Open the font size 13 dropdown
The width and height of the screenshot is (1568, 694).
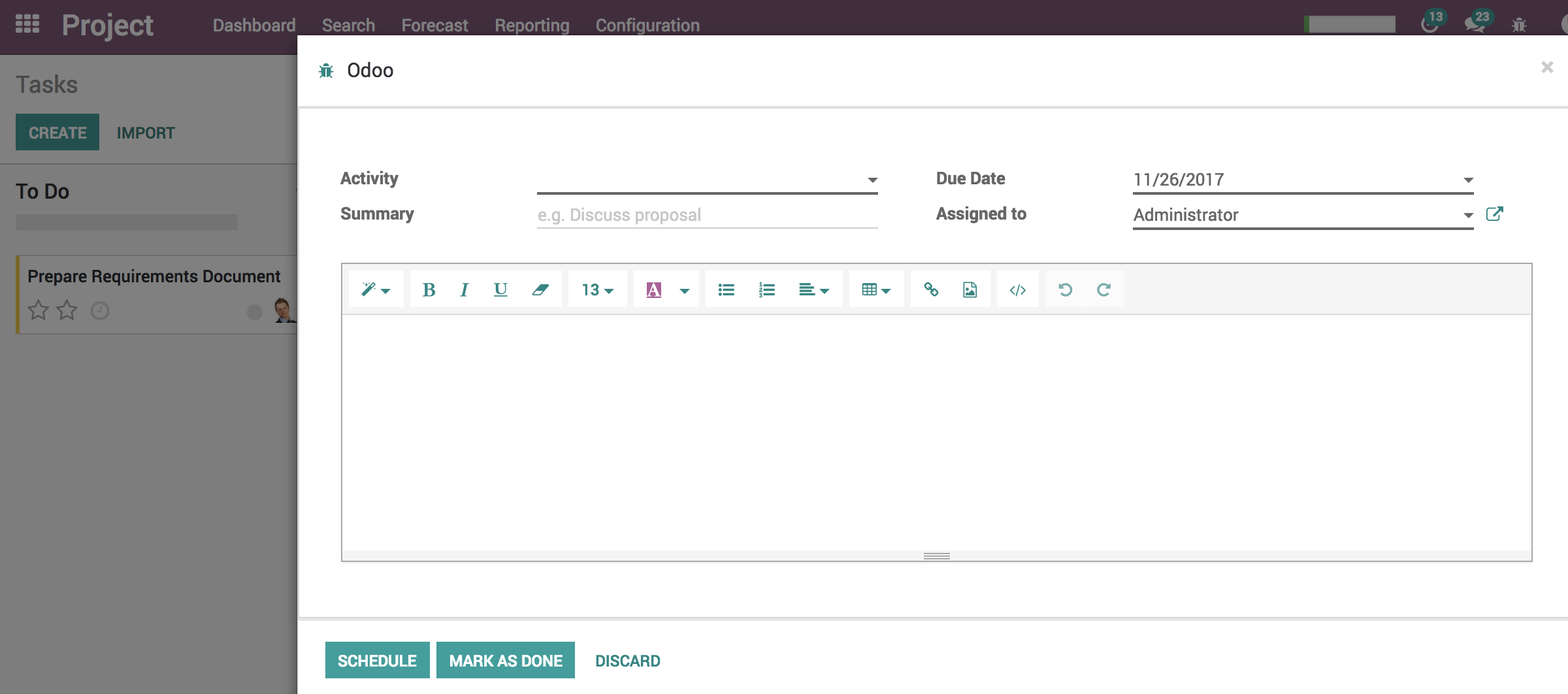(598, 289)
